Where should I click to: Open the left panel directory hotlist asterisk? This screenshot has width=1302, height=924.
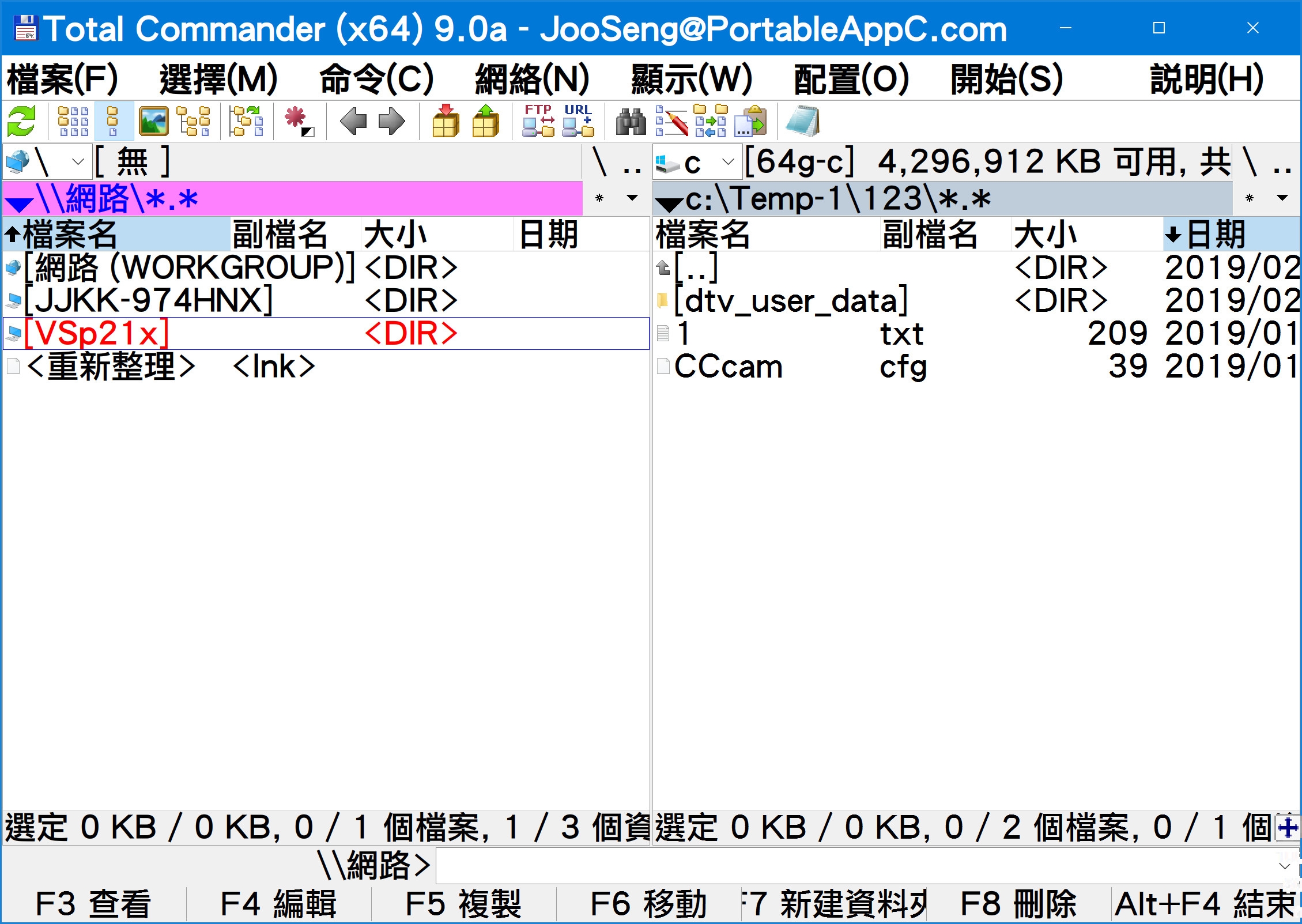(x=599, y=198)
